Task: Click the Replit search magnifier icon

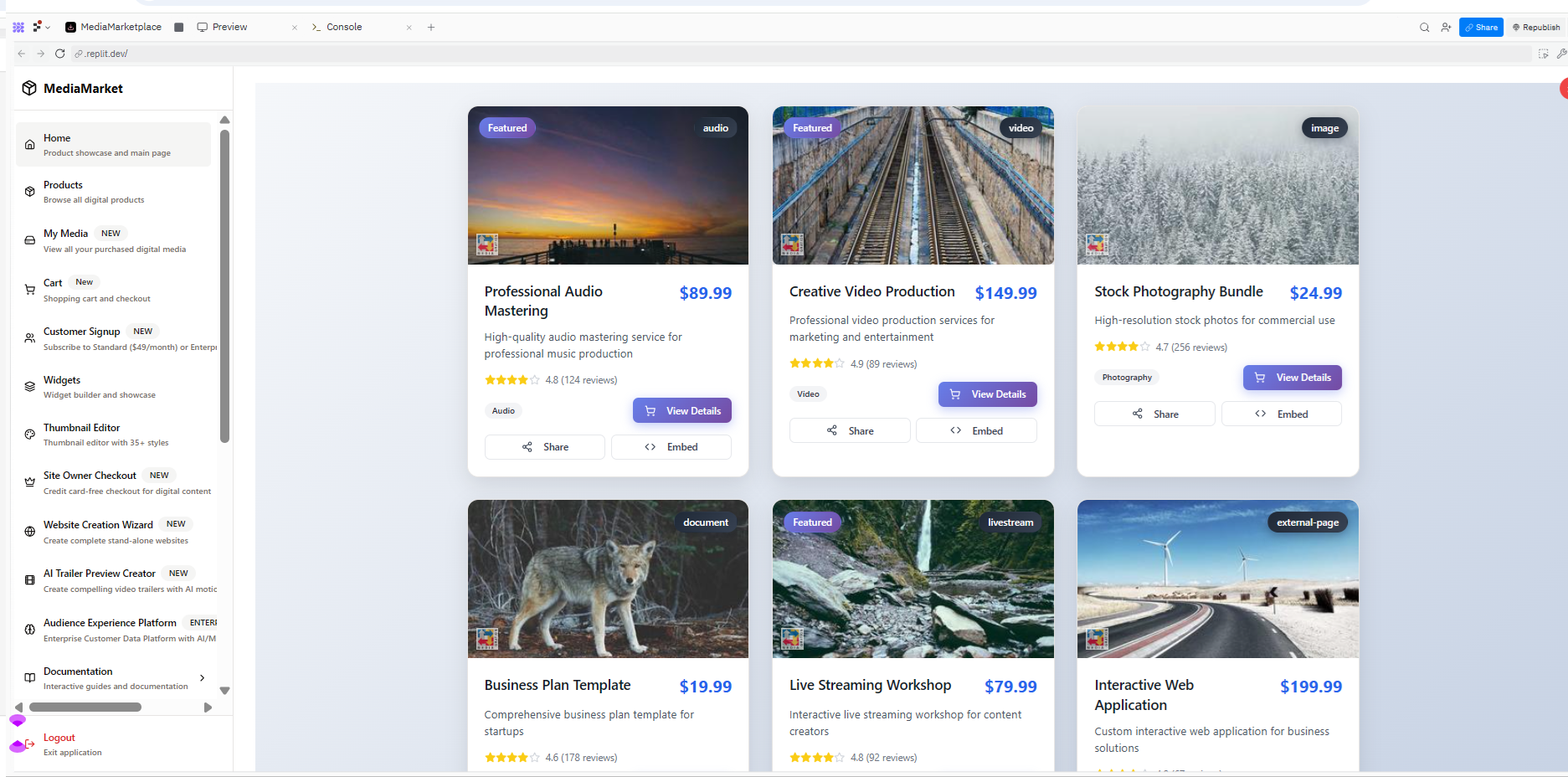Action: (1424, 28)
